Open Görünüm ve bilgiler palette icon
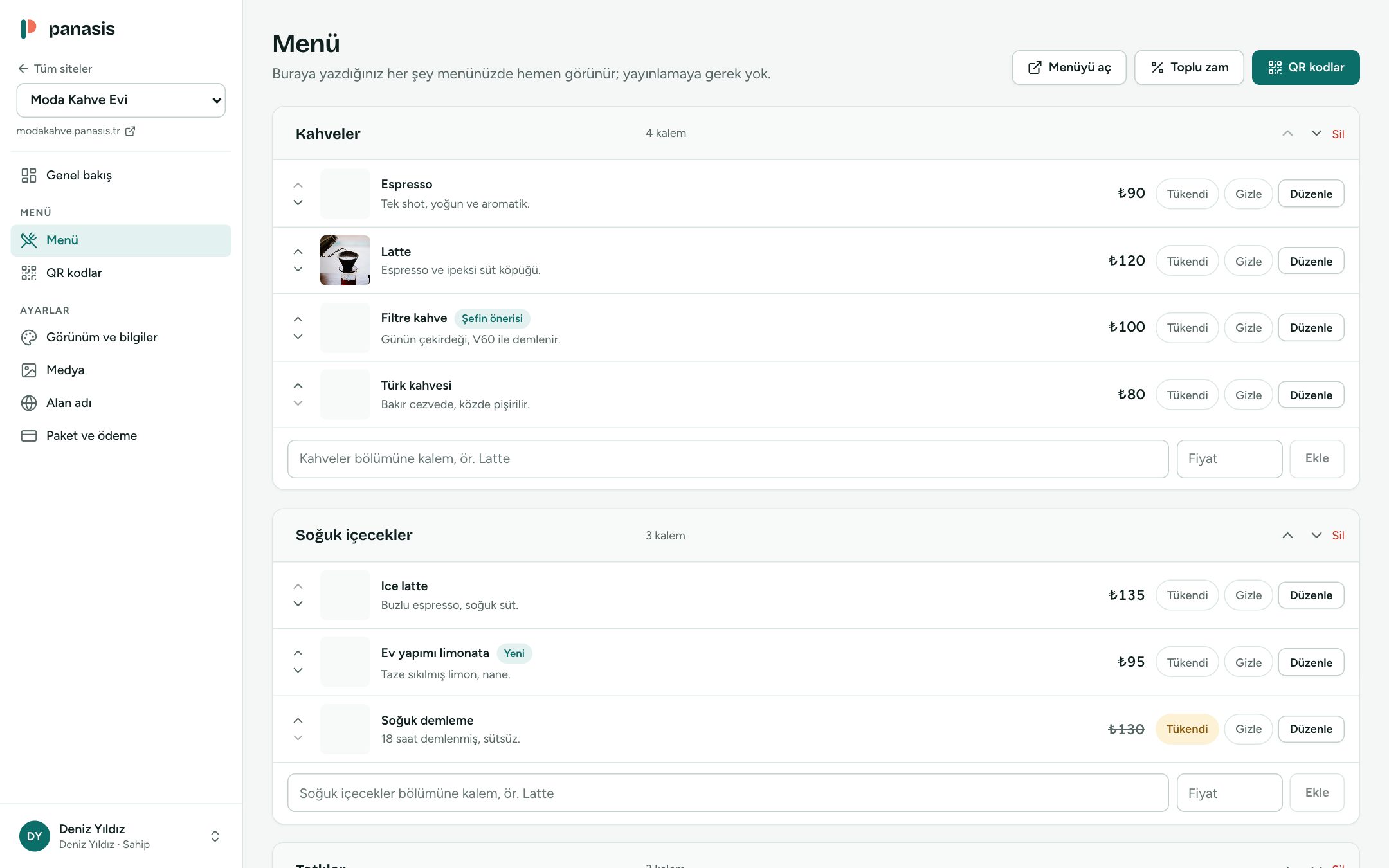 (29, 338)
